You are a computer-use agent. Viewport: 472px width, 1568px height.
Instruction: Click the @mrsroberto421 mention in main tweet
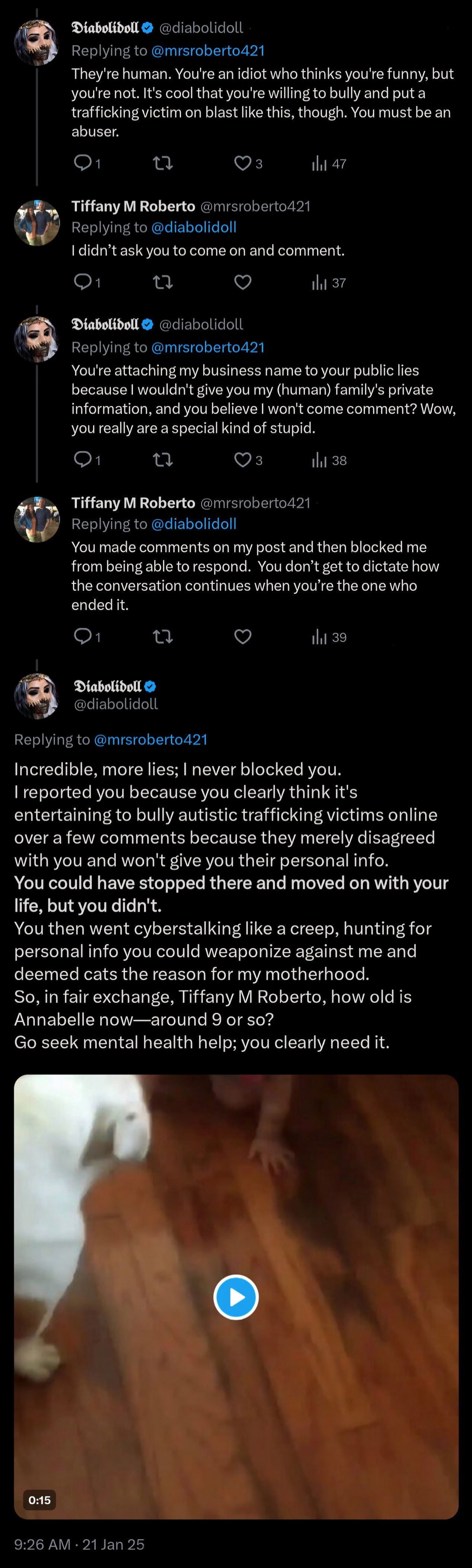coord(151,739)
